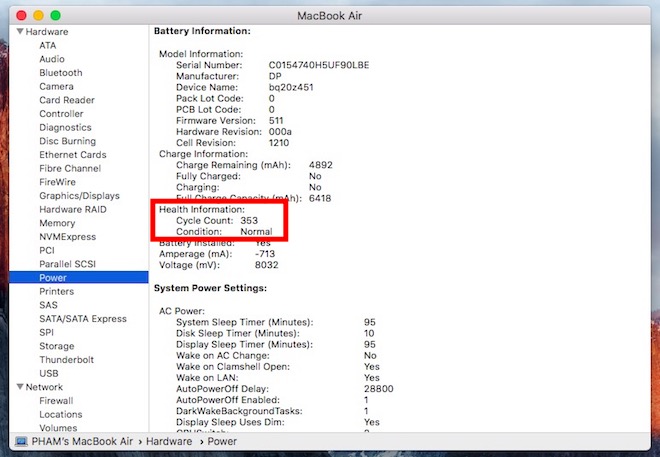Click the Manufacturer value DP

click(275, 76)
